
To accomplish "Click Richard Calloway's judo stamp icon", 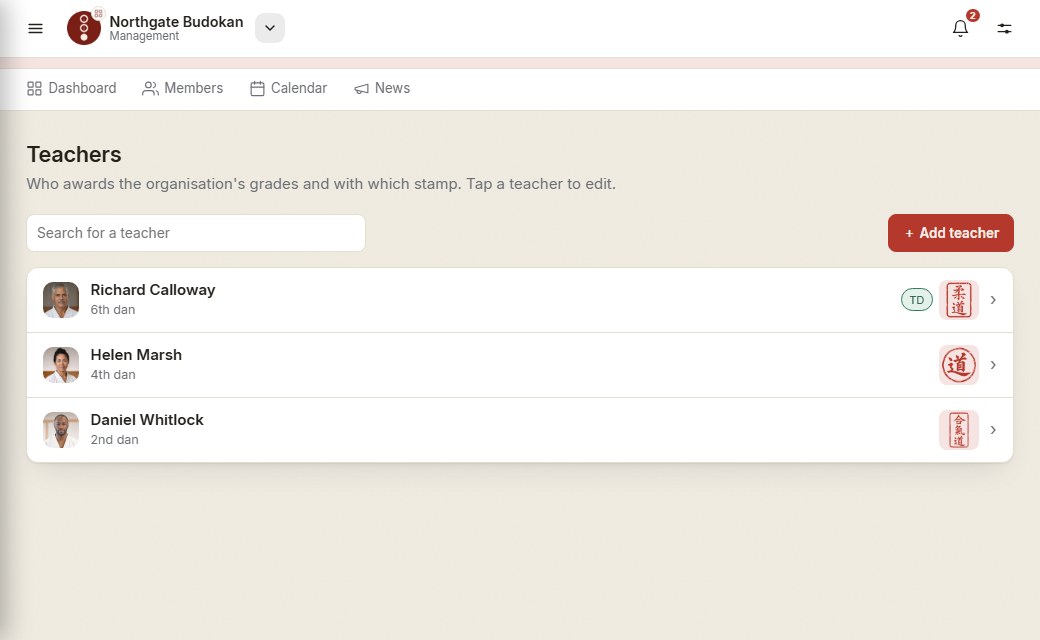I will coord(958,300).
